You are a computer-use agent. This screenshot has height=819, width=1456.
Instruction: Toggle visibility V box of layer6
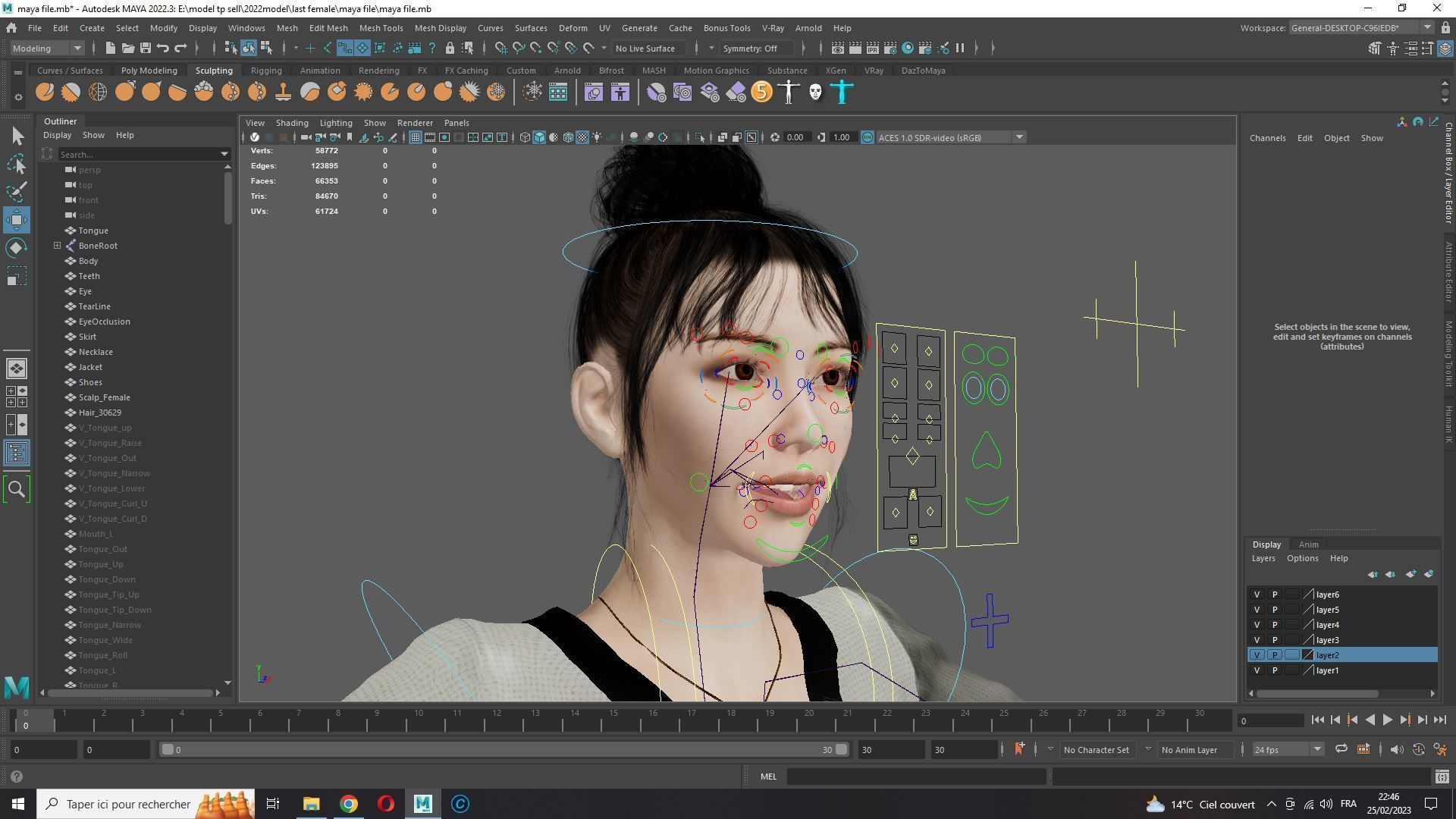point(1257,595)
